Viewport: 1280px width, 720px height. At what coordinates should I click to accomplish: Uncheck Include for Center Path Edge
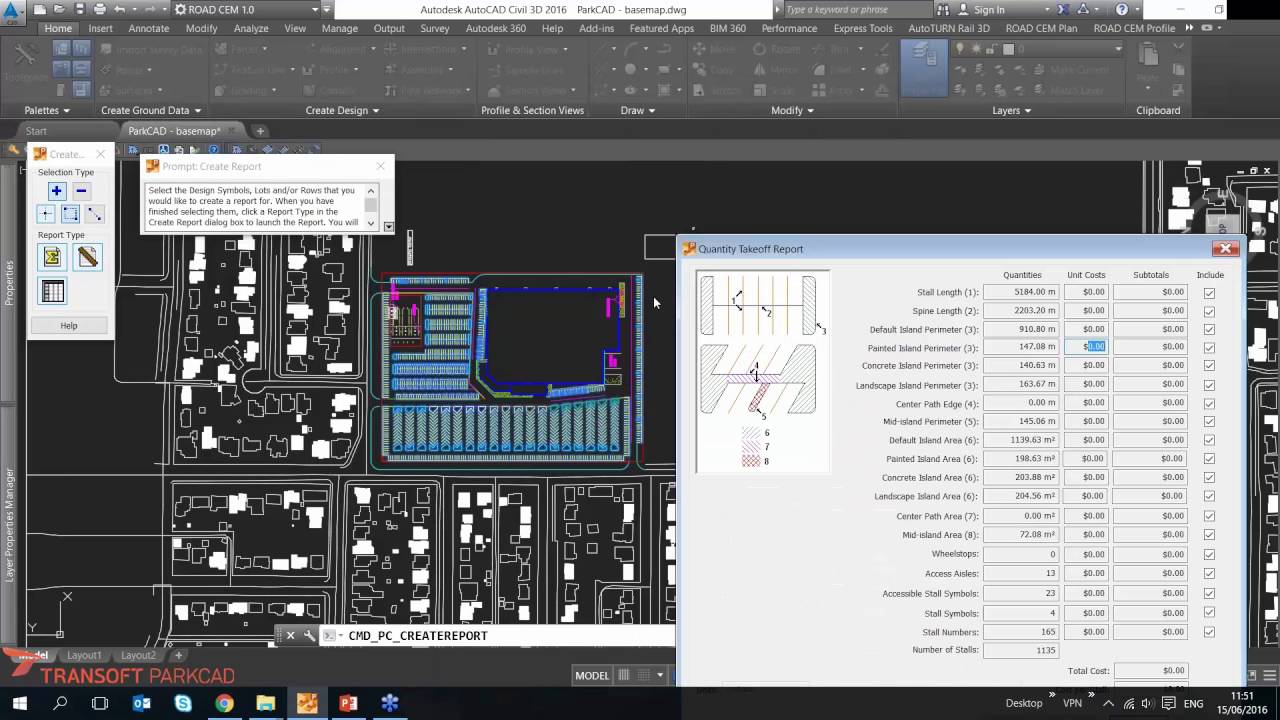coord(1209,403)
